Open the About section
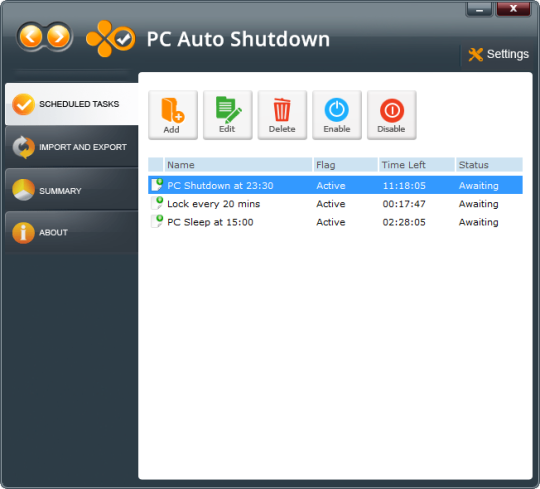 click(x=72, y=232)
